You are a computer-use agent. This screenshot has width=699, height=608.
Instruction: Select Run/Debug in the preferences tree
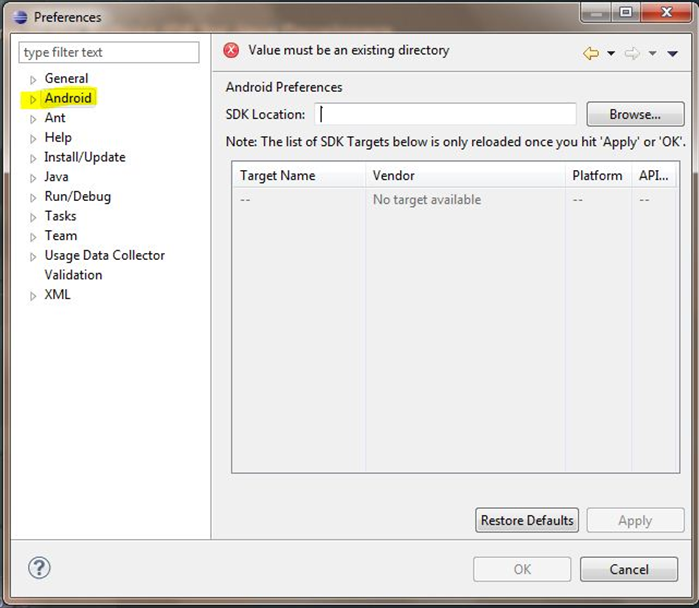78,197
